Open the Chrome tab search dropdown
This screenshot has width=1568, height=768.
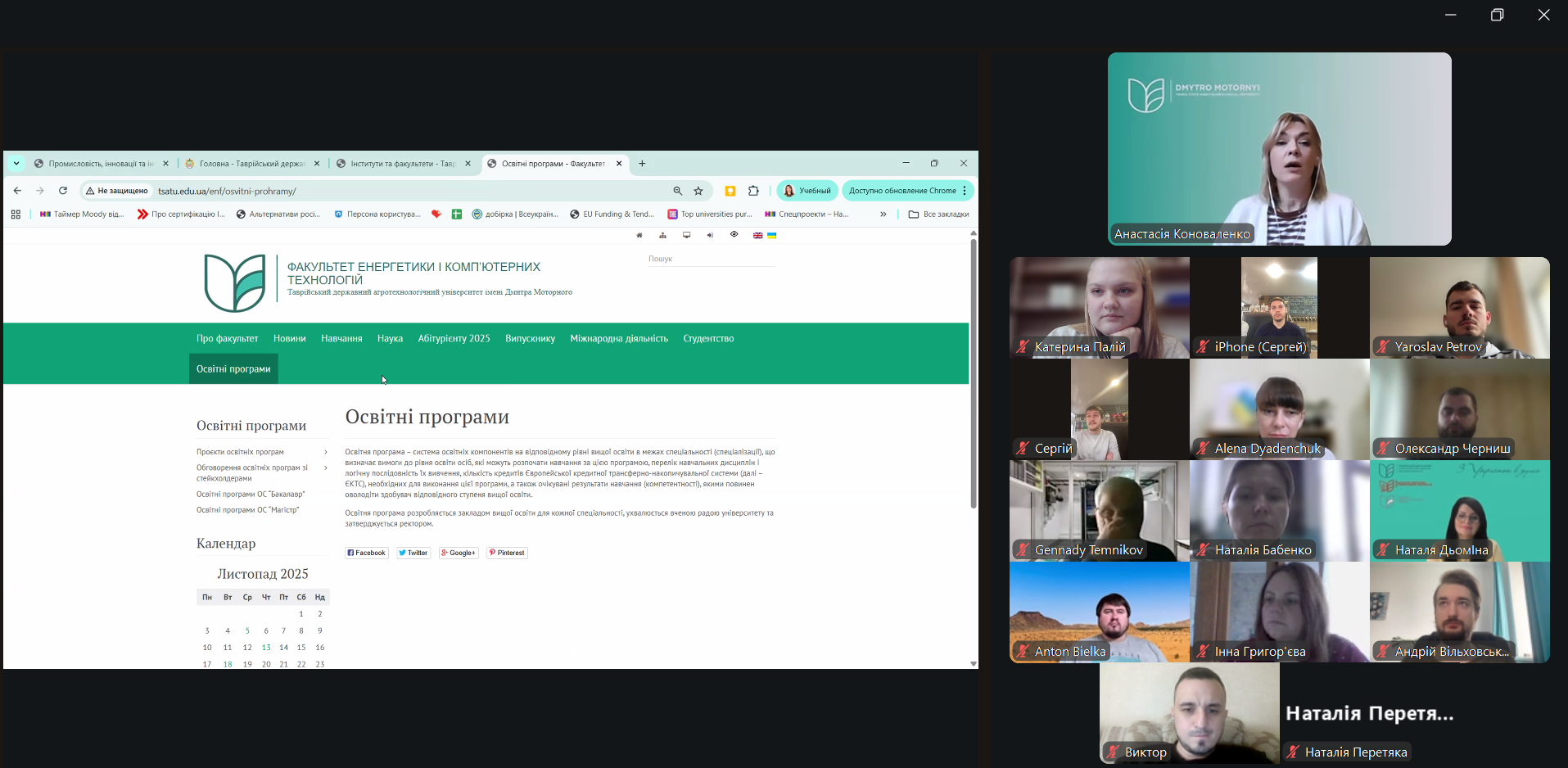coord(16,164)
